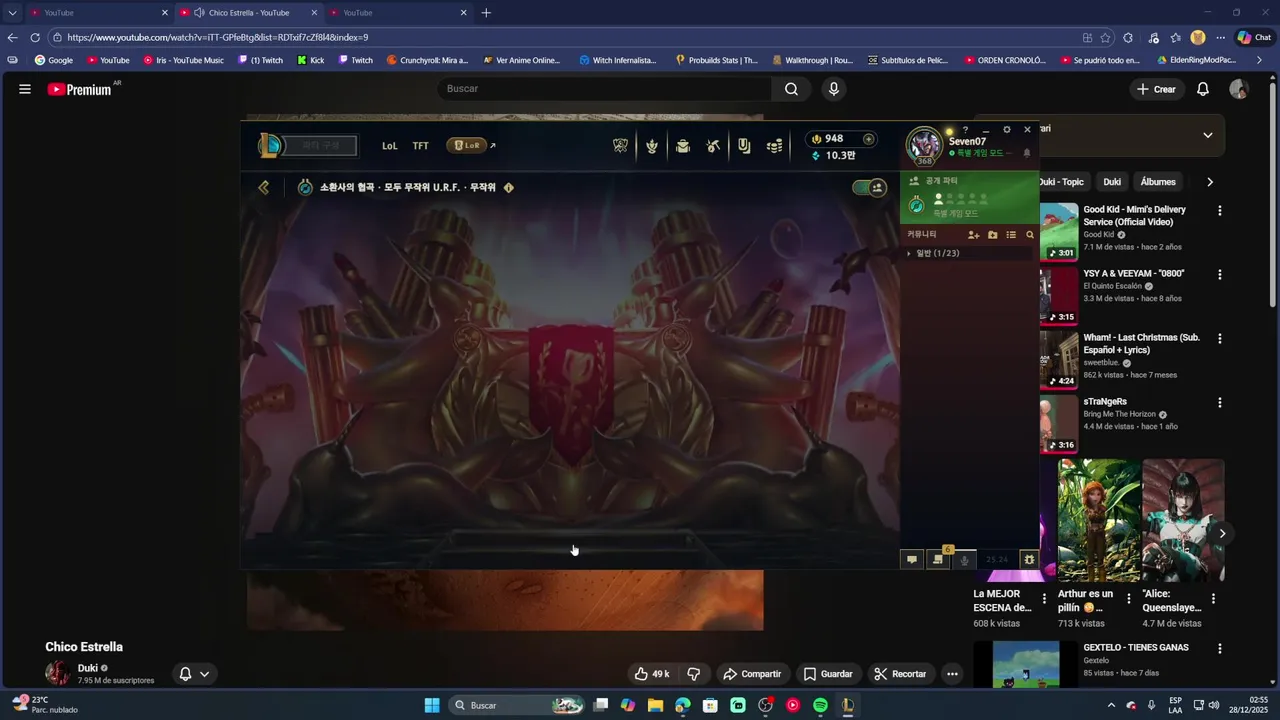This screenshot has height=720, width=1280.
Task: Select the Álbumes filter chip
Action: [x=1158, y=182]
